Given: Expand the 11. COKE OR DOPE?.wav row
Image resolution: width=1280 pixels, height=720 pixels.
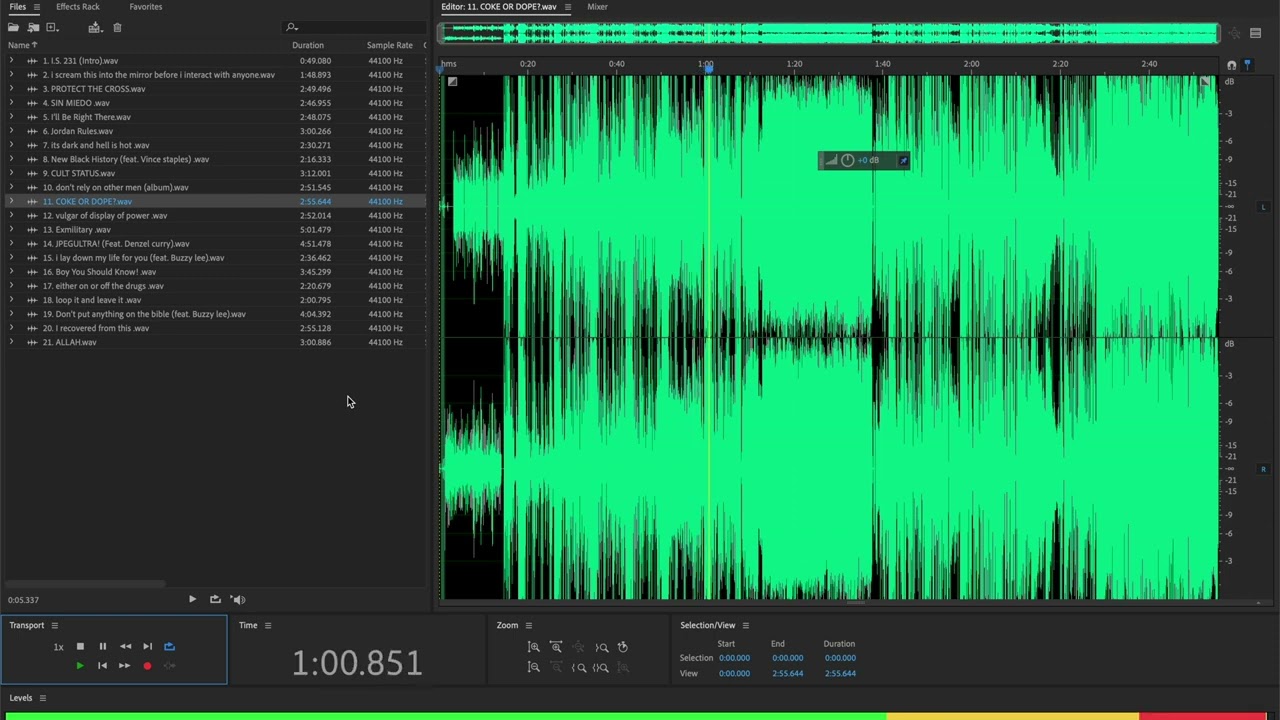Looking at the screenshot, I should click(11, 201).
